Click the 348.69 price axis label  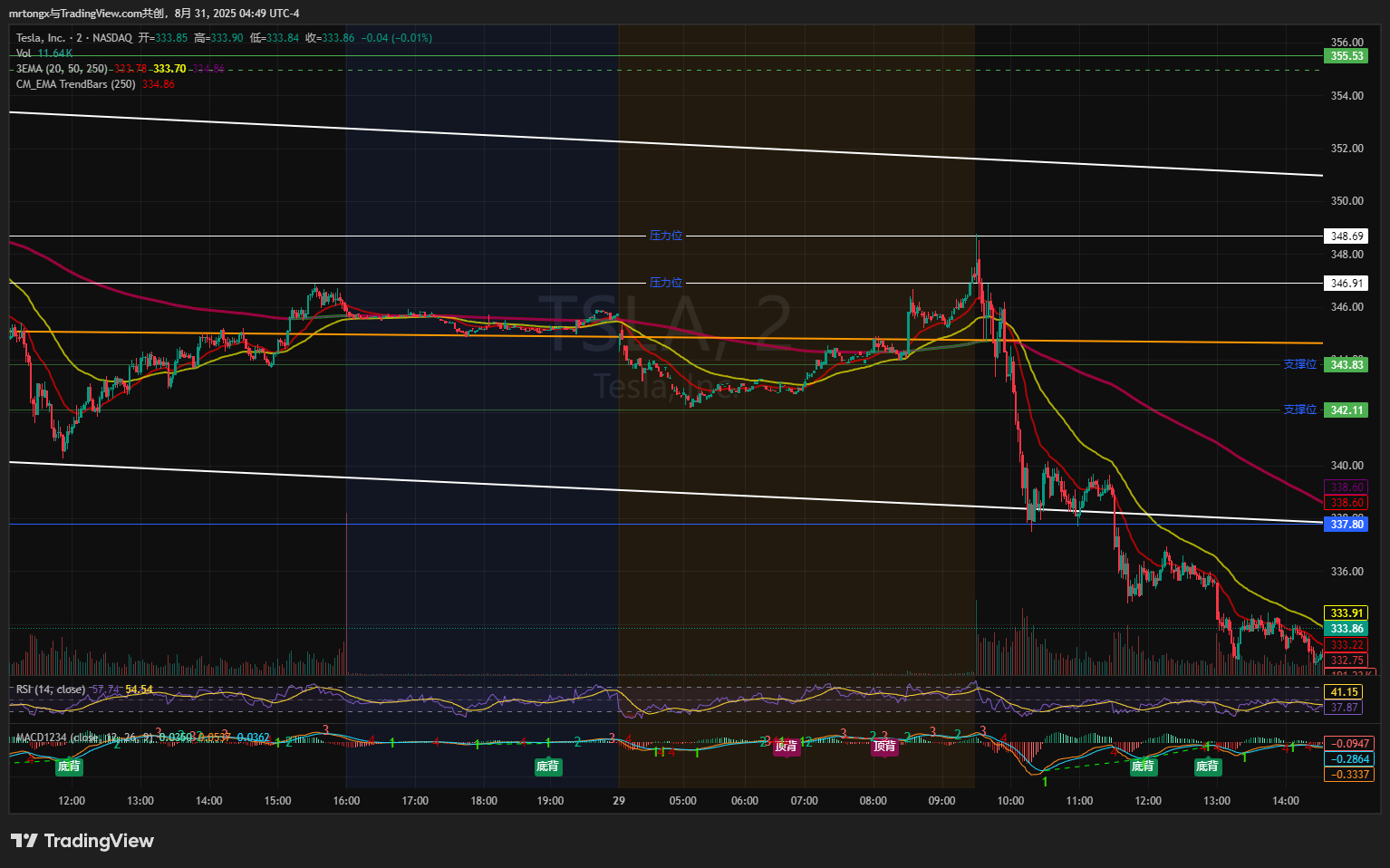[x=1347, y=236]
